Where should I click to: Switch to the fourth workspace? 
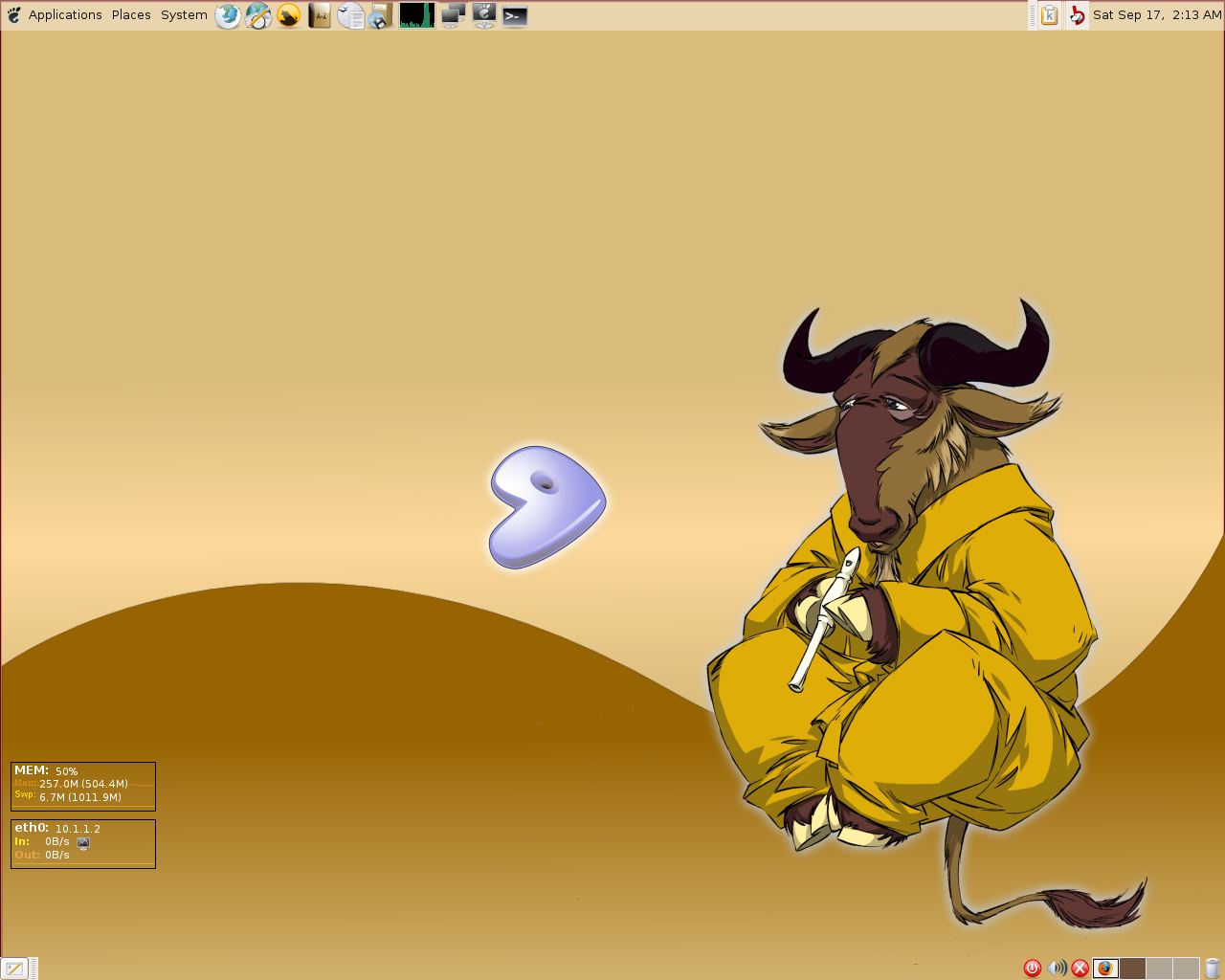(1186, 969)
